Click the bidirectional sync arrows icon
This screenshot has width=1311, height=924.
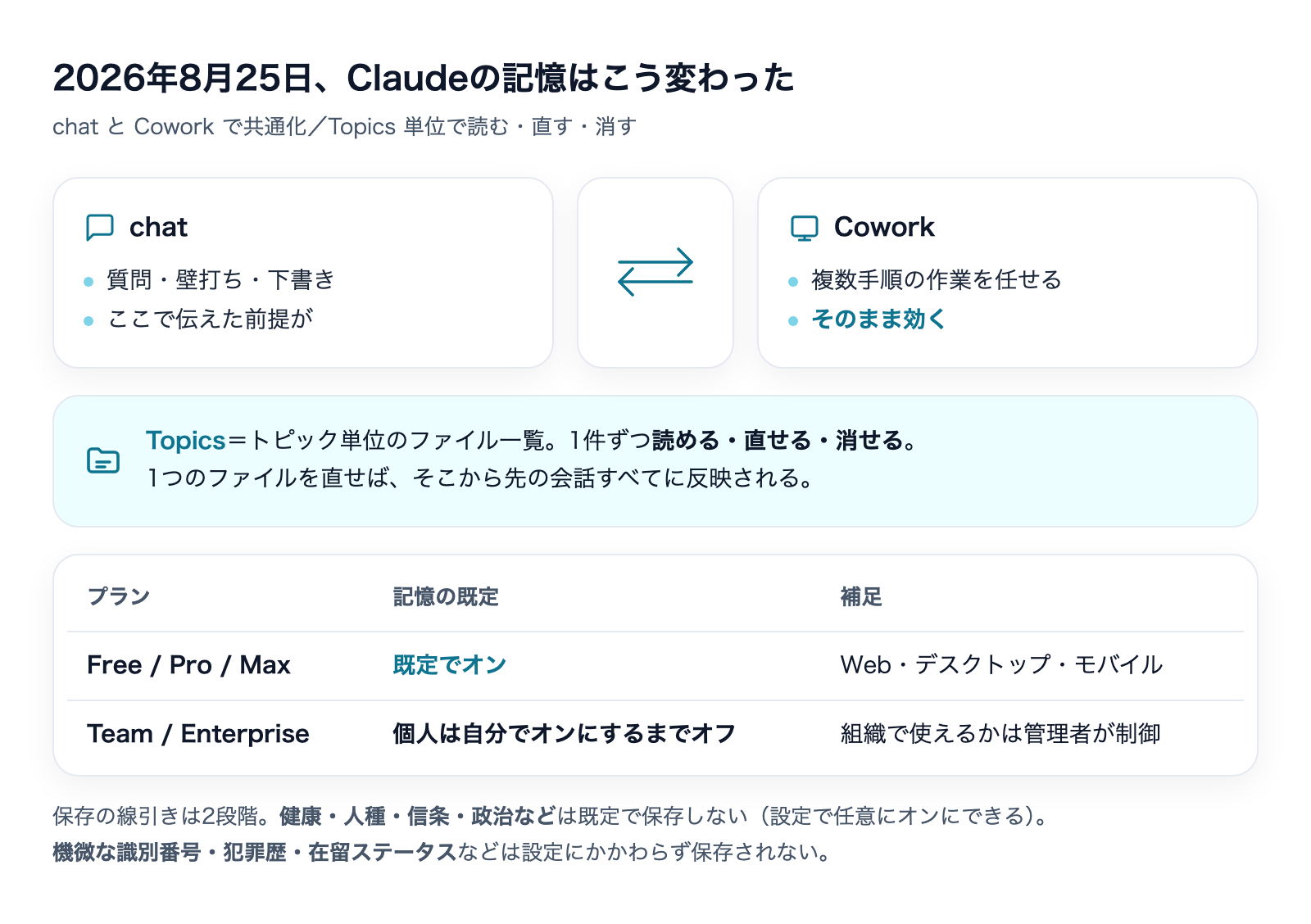click(655, 272)
